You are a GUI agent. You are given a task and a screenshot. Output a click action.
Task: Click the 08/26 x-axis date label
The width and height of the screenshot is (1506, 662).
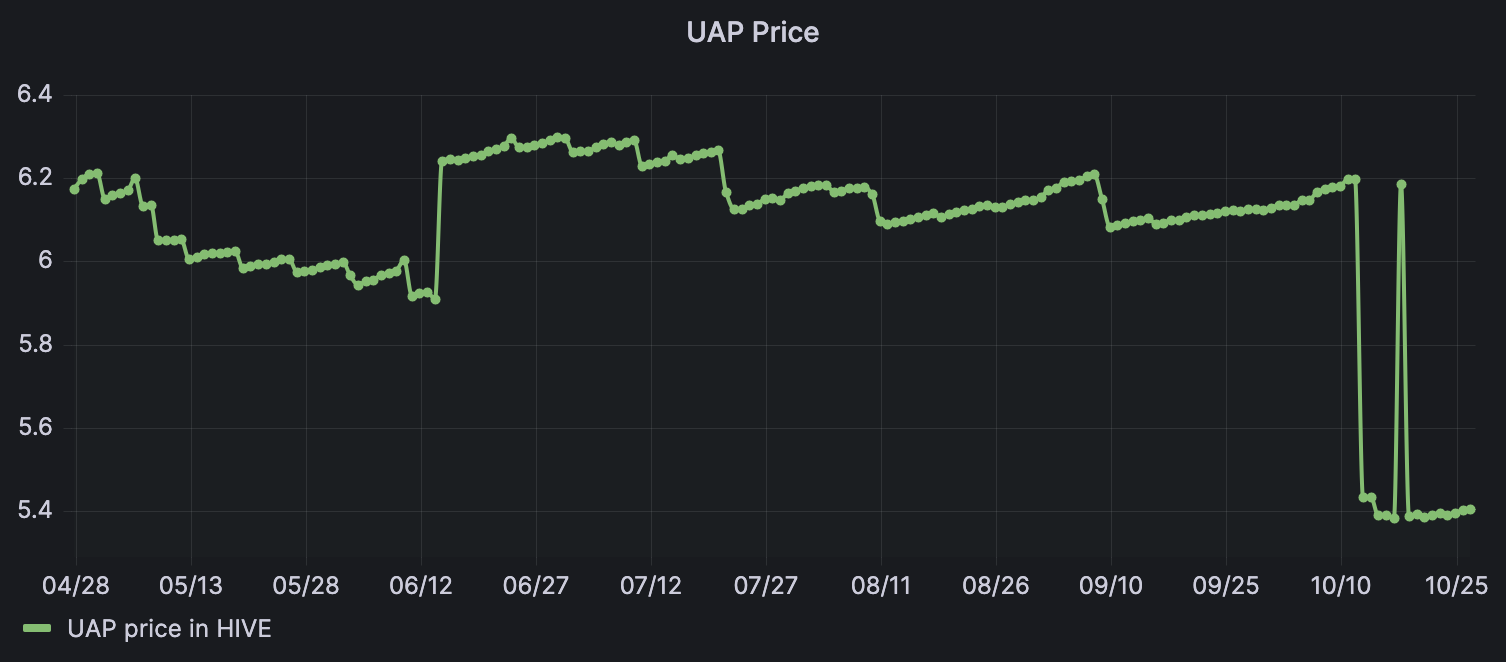996,583
